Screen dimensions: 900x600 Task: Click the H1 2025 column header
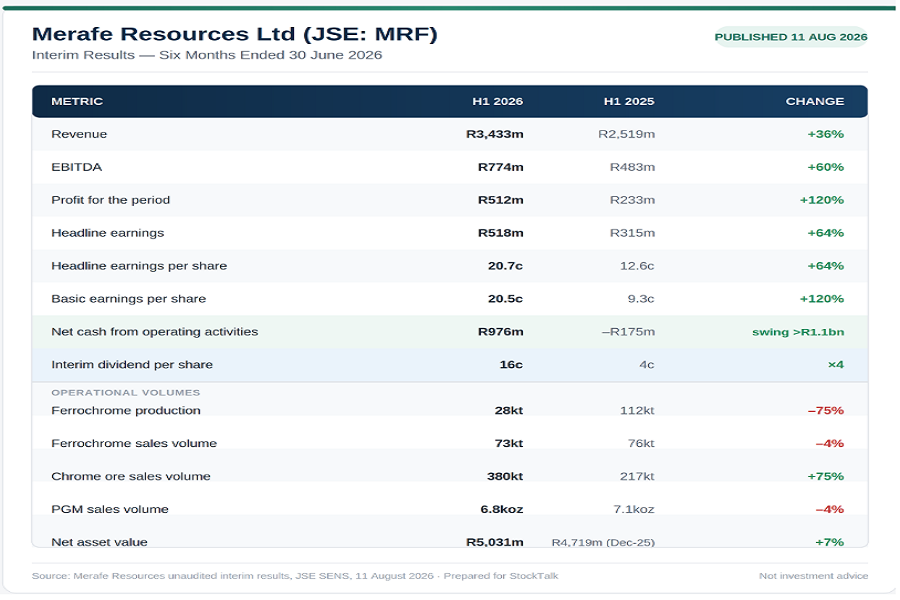coord(629,102)
